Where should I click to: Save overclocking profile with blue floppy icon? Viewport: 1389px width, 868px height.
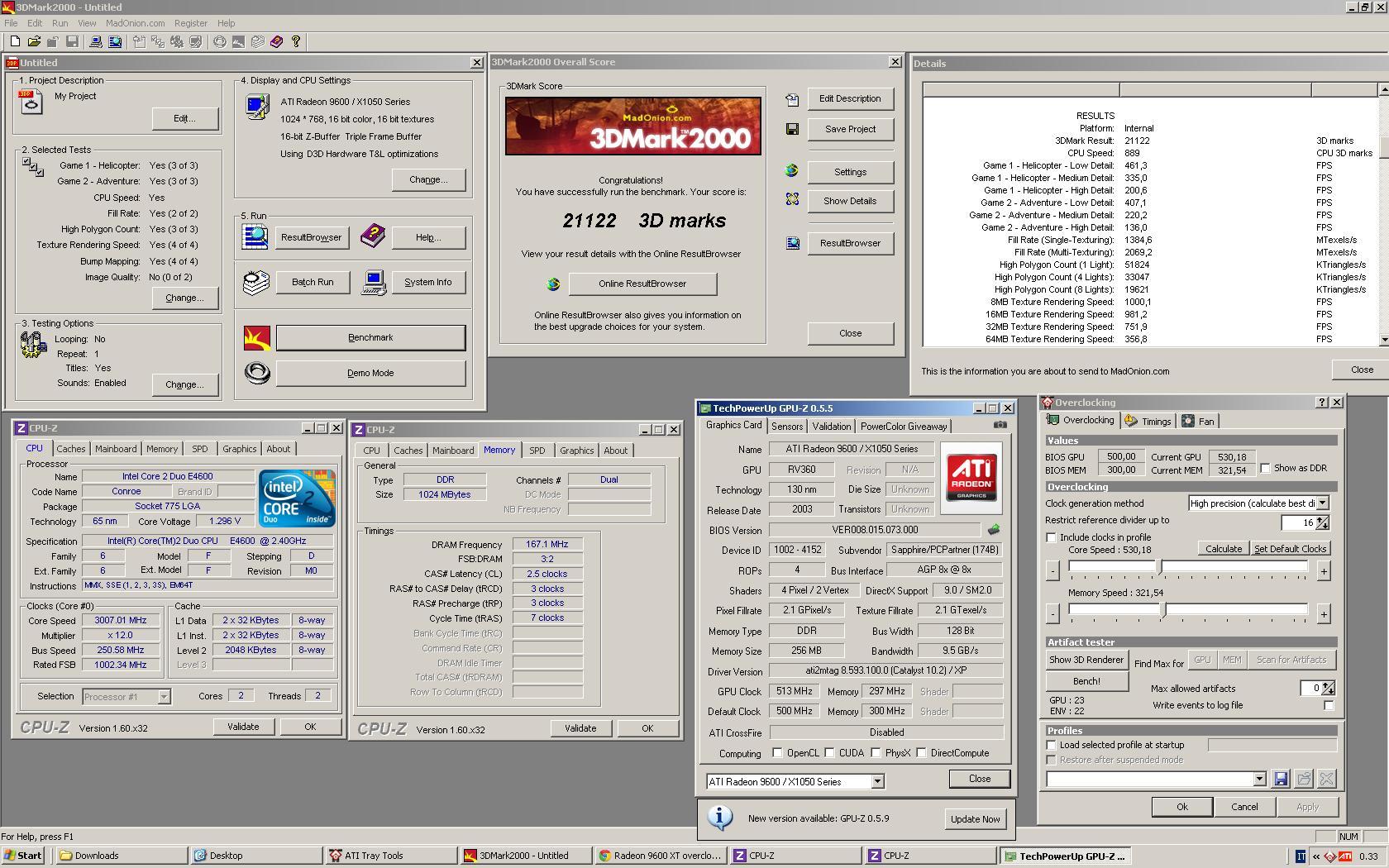[1281, 779]
